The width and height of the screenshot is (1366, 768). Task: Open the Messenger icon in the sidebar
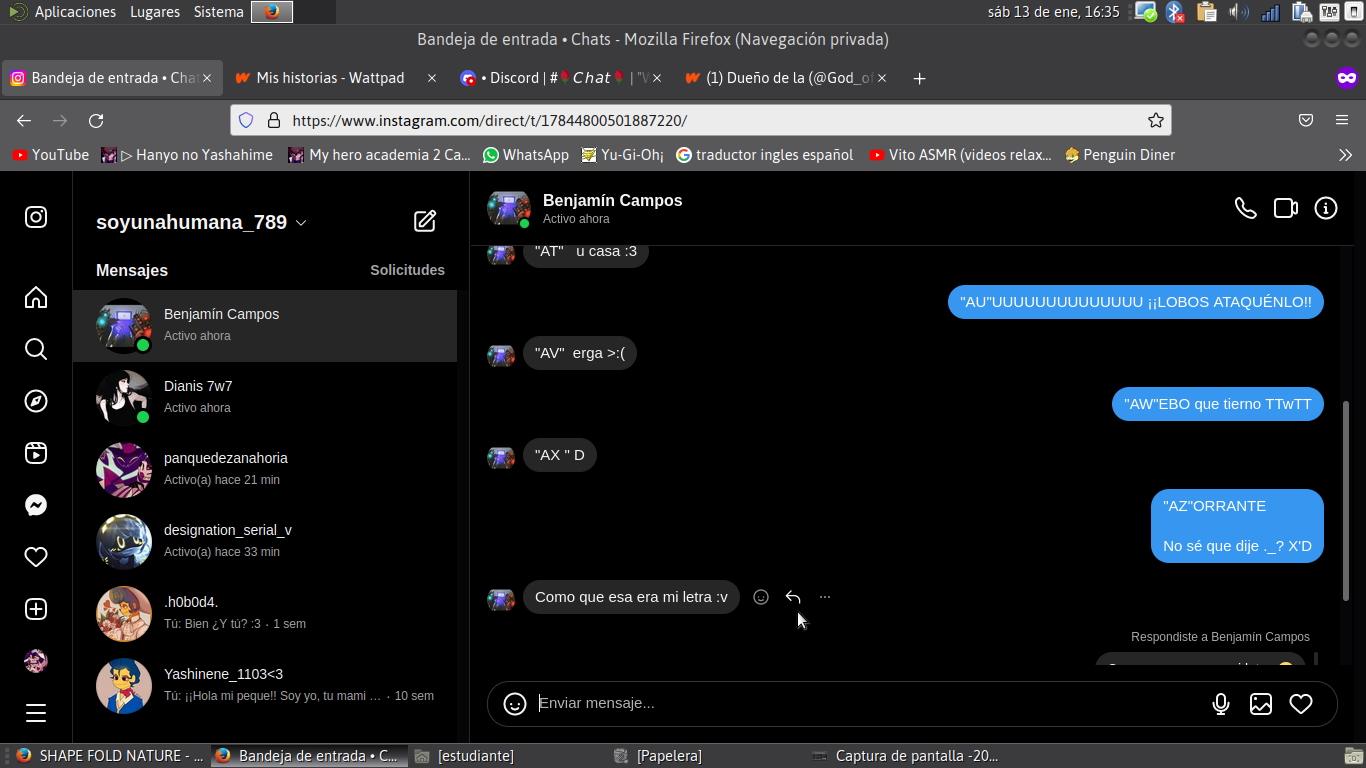click(36, 505)
